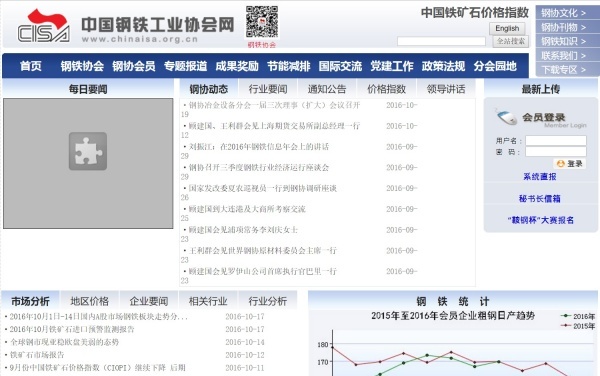Image resolution: width=600 pixels, height=376 pixels.
Task: Click the CISA logo
Action: tap(44, 26)
